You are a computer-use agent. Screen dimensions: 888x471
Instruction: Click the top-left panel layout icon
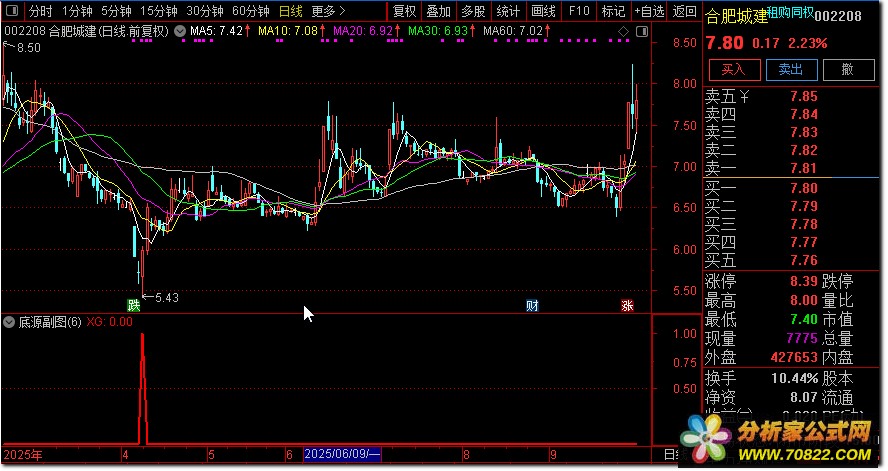pos(12,12)
